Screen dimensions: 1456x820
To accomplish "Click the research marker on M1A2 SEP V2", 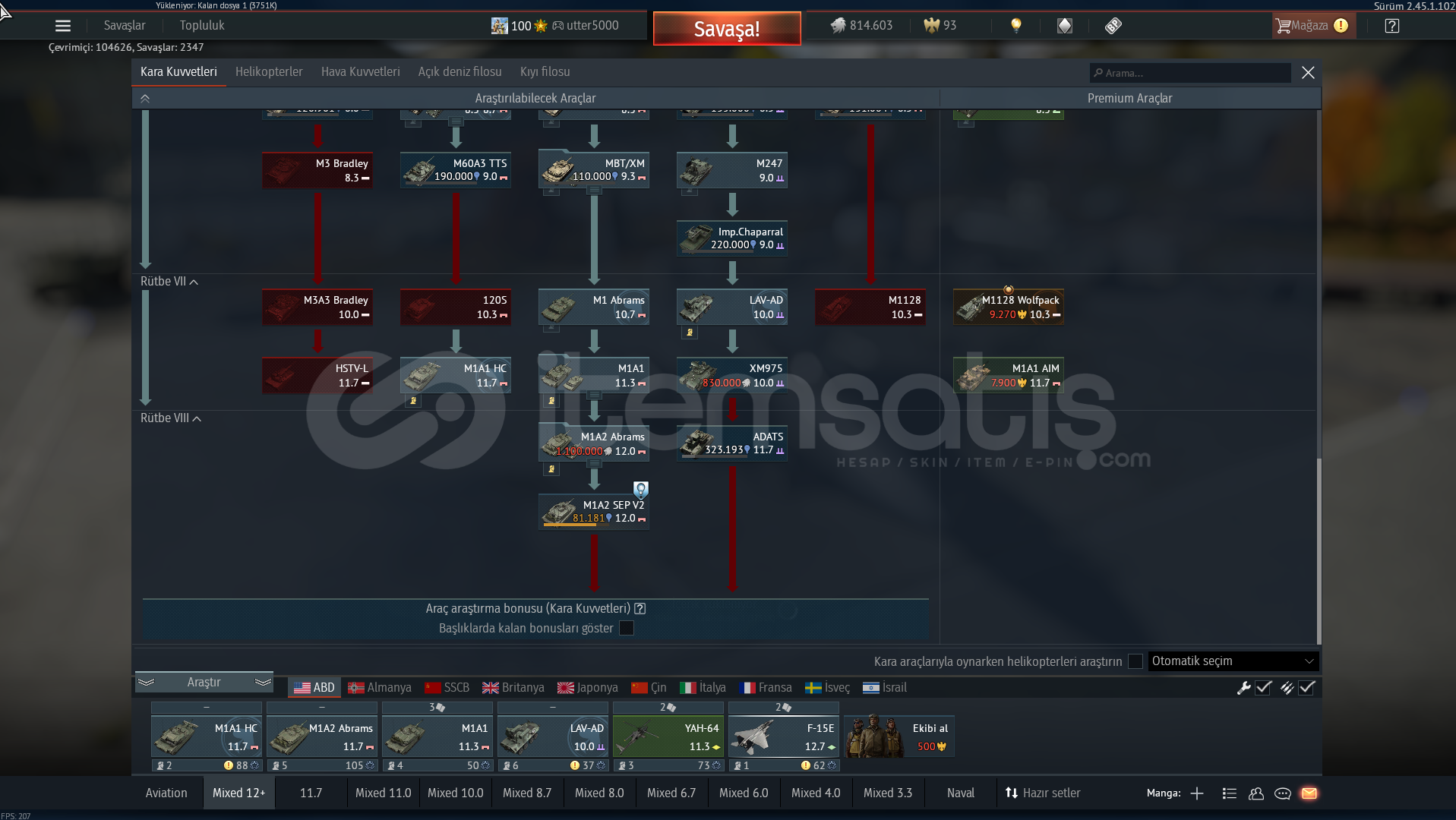I will click(x=641, y=490).
